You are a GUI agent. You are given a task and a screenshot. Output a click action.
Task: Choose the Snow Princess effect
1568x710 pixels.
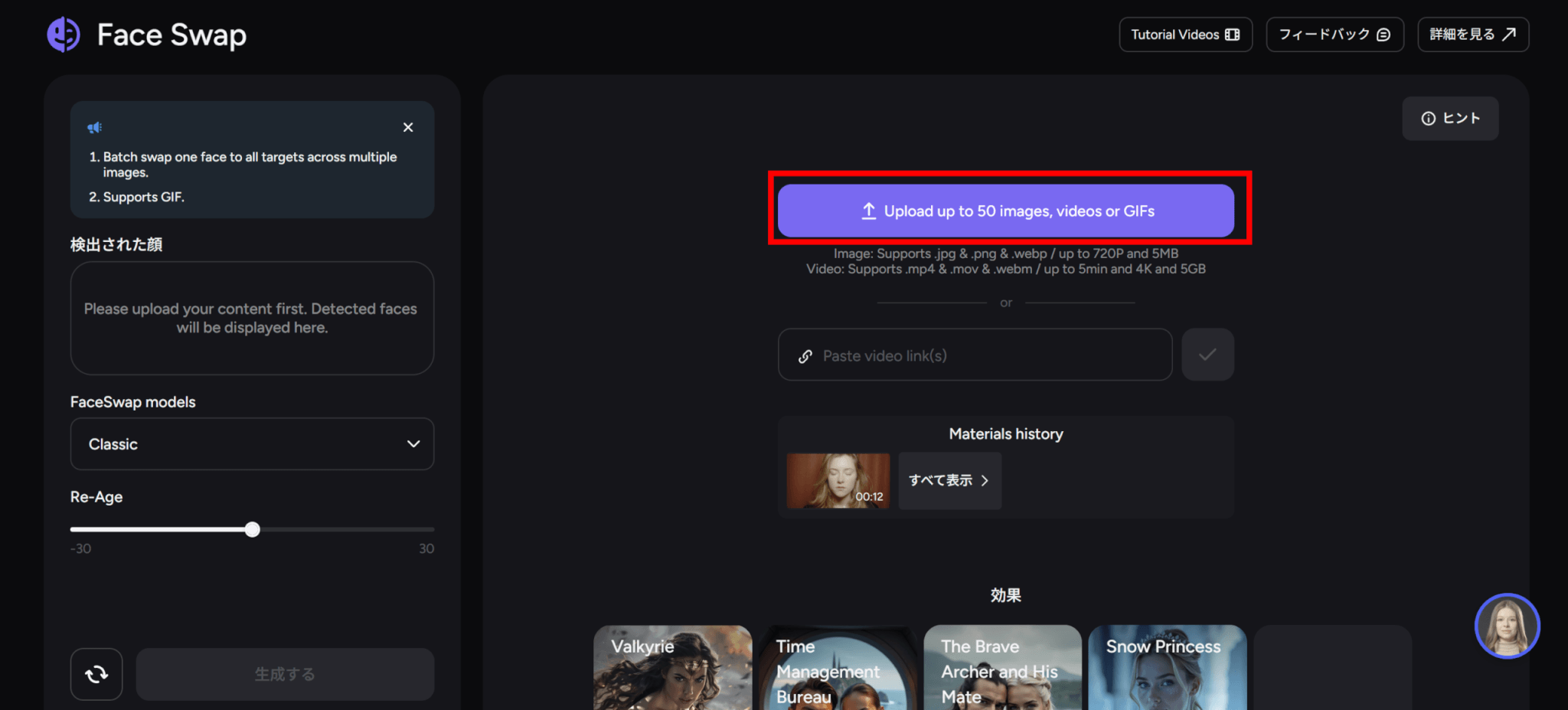(x=1167, y=667)
